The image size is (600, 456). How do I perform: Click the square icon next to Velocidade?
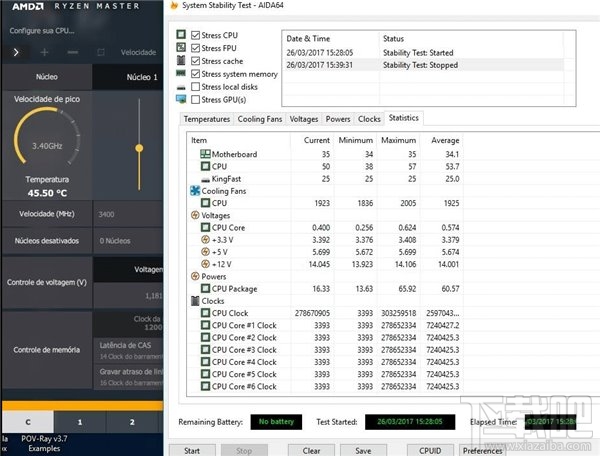coord(101,52)
